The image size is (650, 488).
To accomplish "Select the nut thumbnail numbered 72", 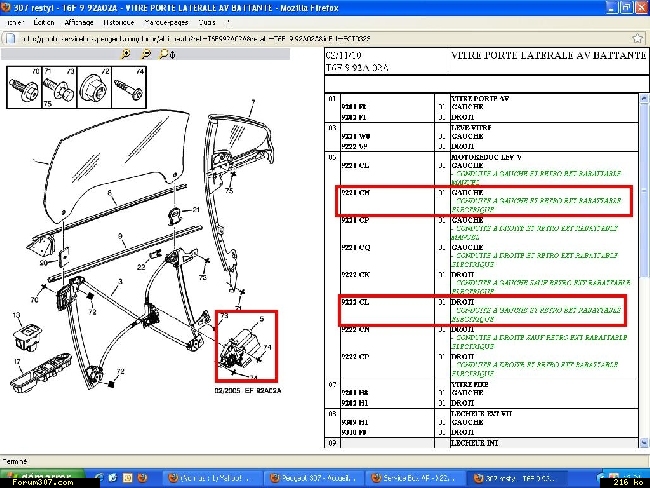I will coord(95,87).
